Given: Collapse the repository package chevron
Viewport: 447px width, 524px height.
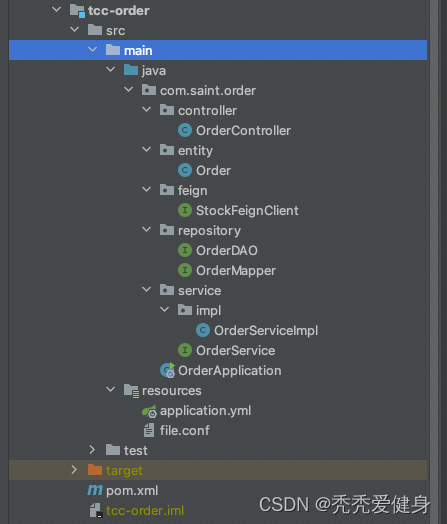Looking at the screenshot, I should pos(146,230).
